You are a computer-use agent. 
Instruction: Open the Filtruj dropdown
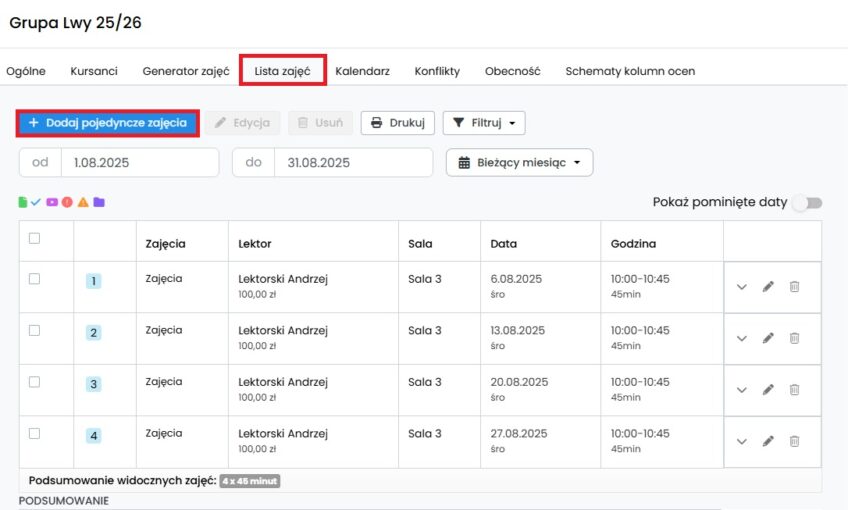pyautogui.click(x=484, y=123)
